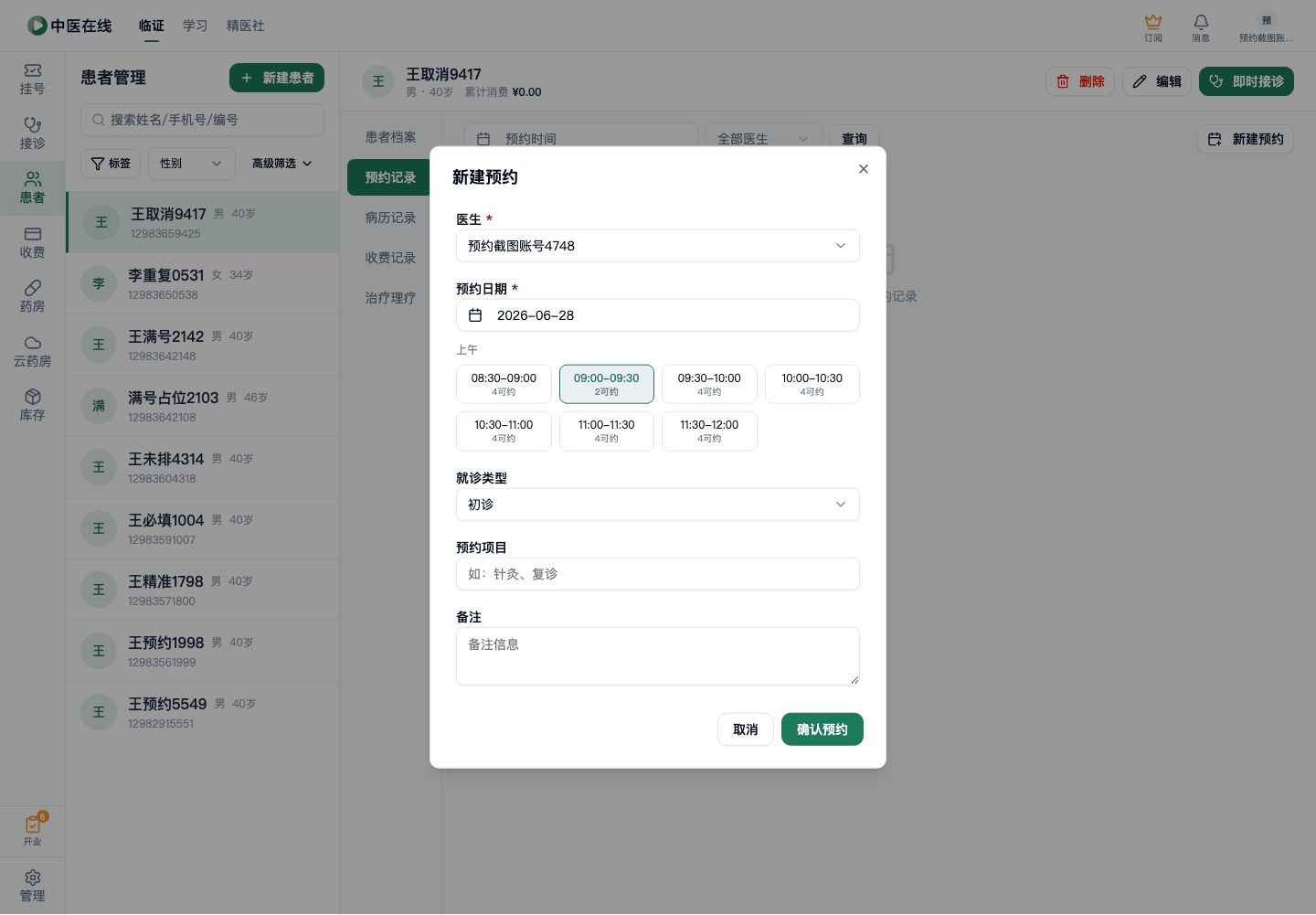Open the 消息 bell notifications
This screenshot has height=915, width=1316.
click(x=1201, y=27)
